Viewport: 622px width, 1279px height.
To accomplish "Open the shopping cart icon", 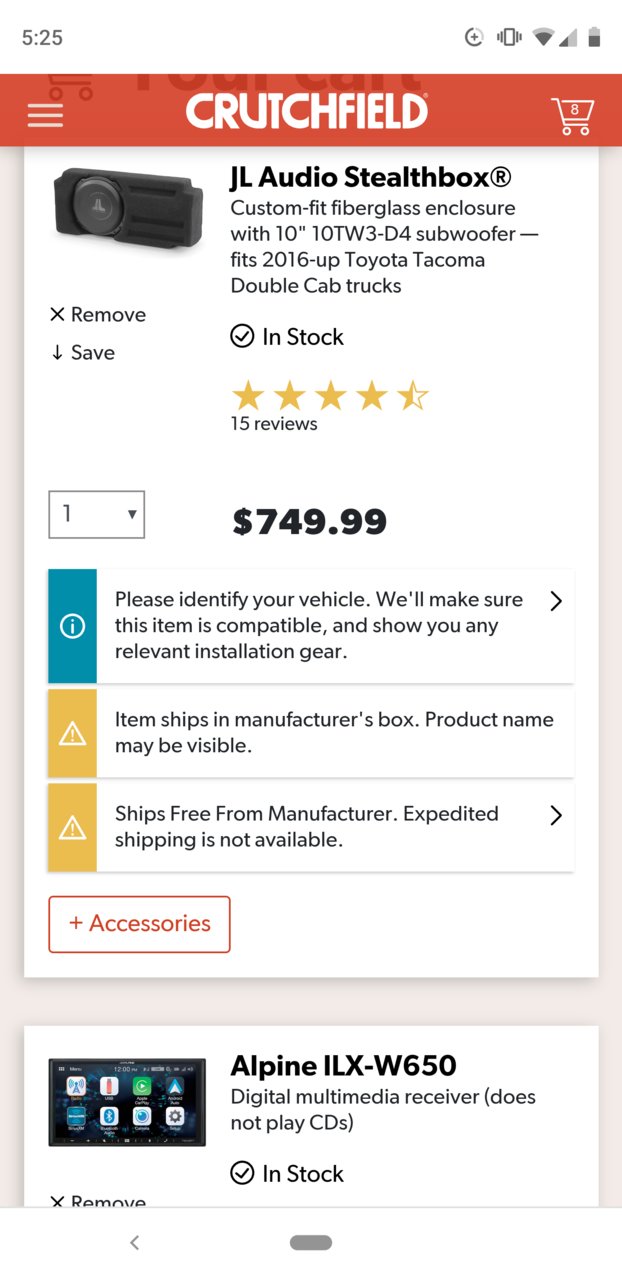I will 573,115.
